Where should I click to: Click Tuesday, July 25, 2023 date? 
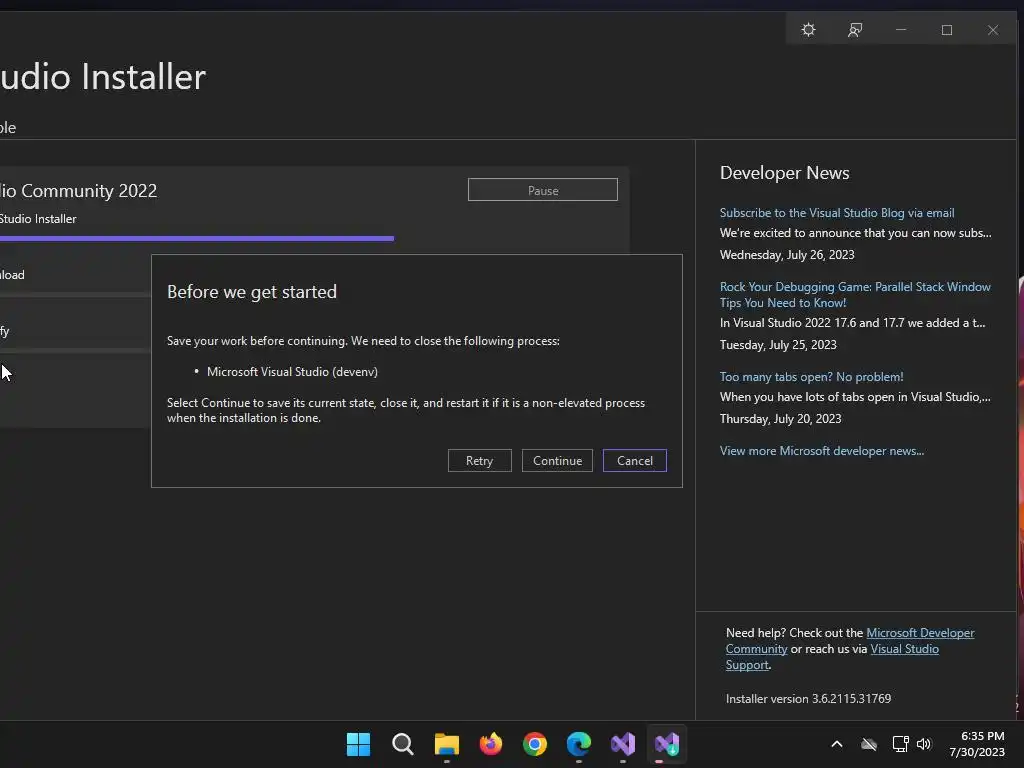coord(778,345)
